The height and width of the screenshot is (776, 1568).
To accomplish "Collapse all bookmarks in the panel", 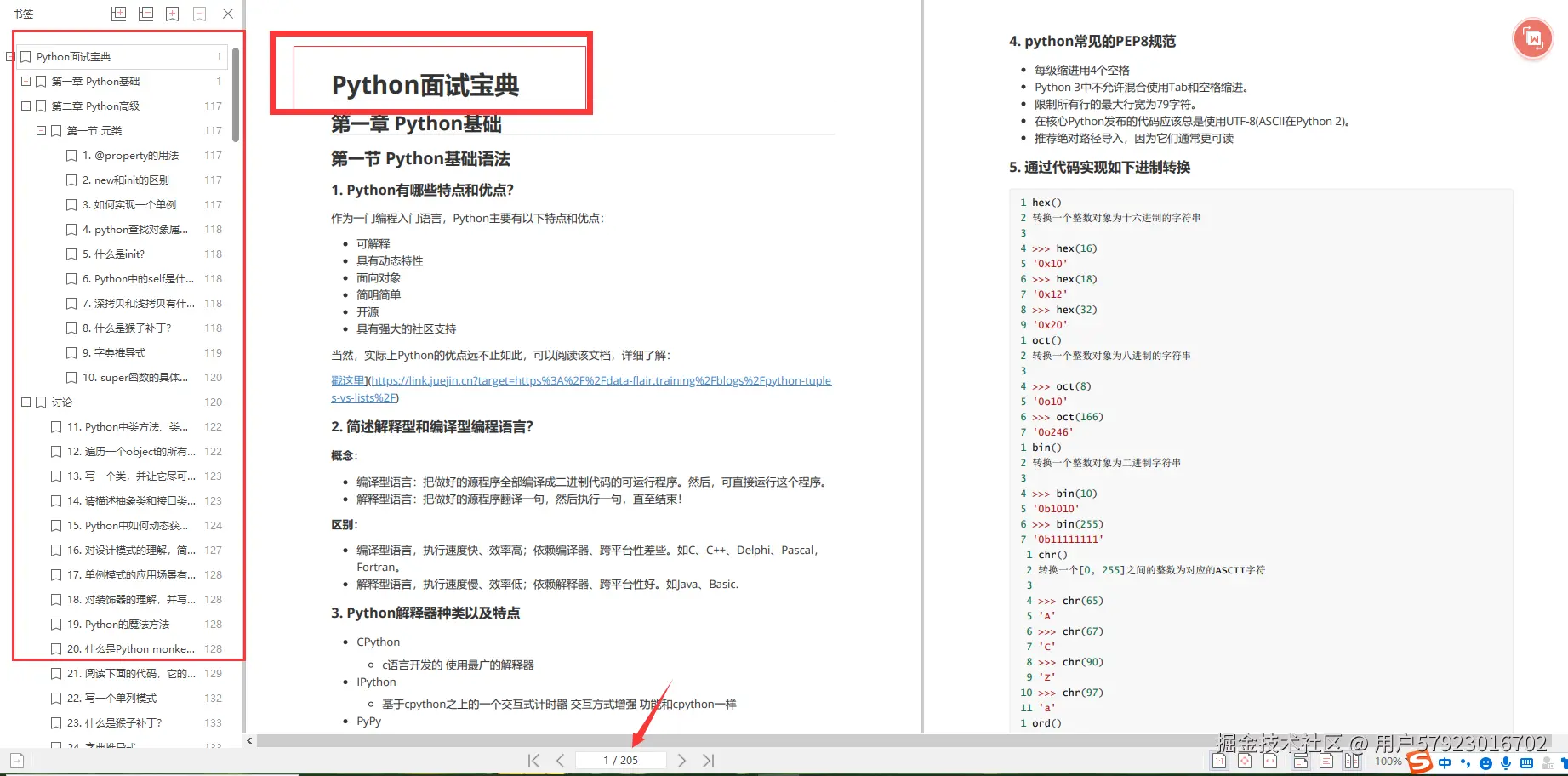I will click(x=145, y=13).
